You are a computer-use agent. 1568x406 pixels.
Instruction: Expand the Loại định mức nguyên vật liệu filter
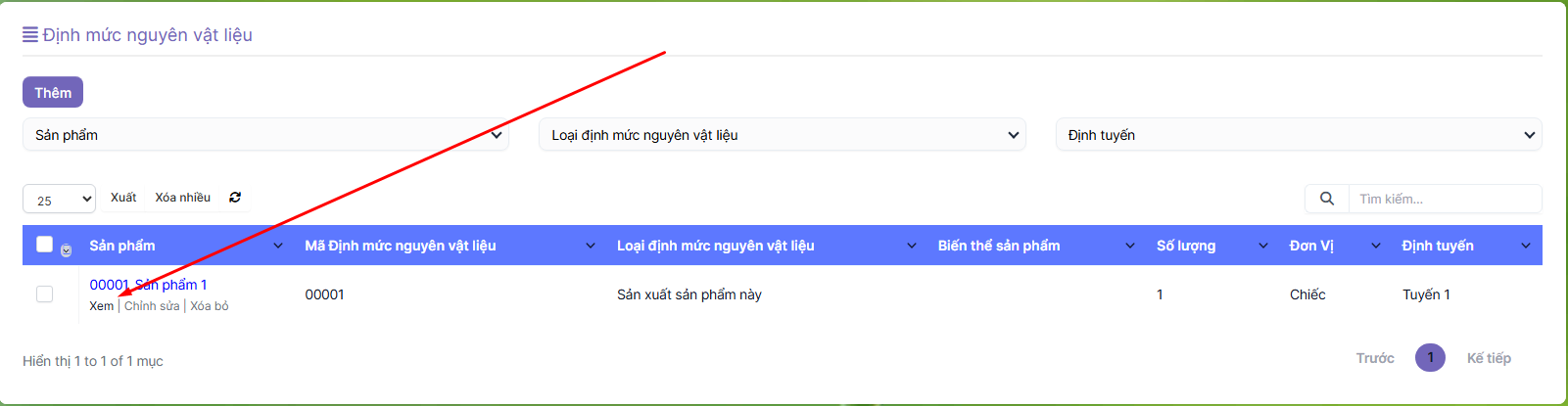click(x=782, y=135)
